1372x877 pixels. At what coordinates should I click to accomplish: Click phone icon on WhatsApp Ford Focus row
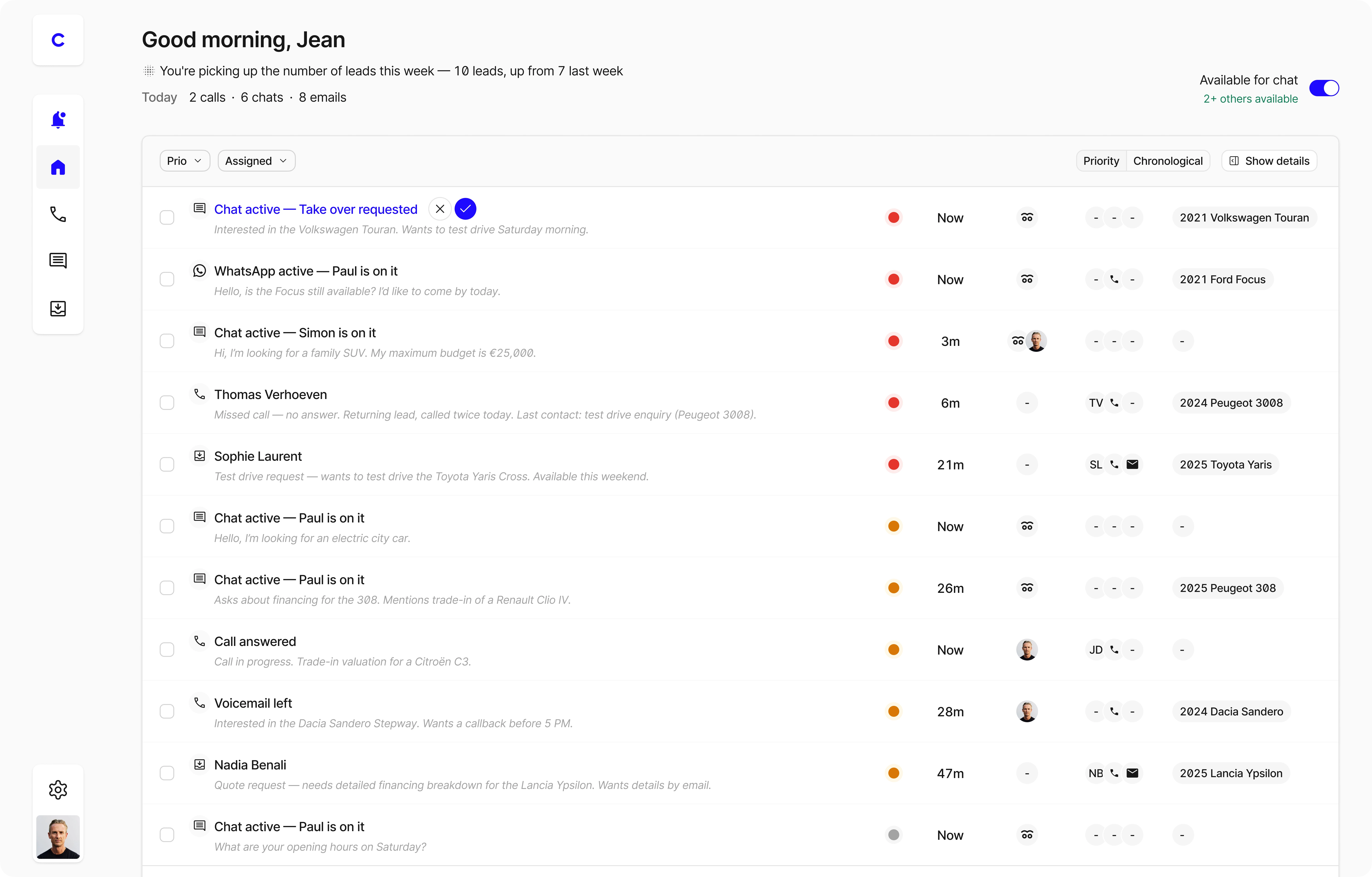(1114, 279)
